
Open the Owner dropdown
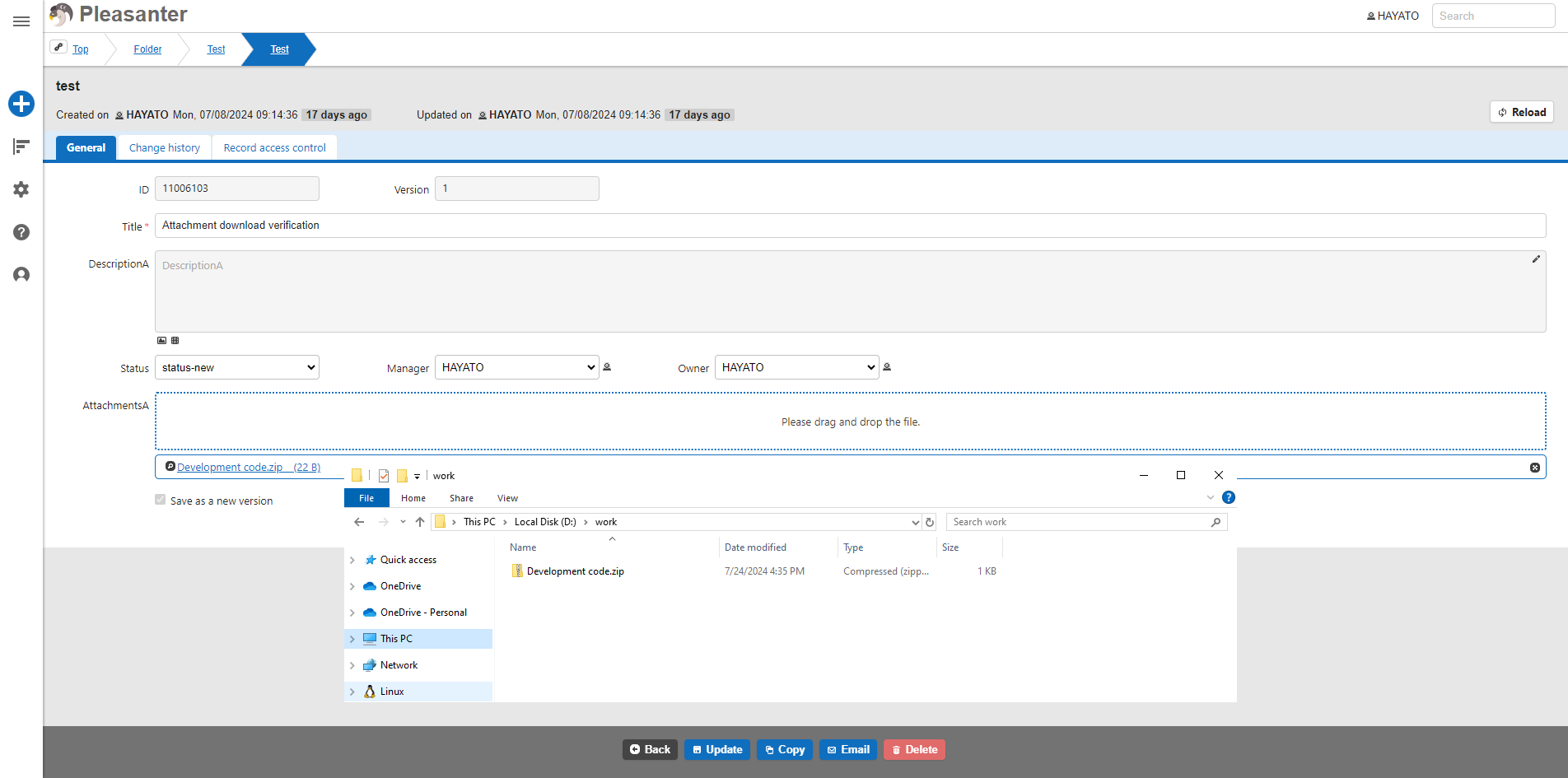797,367
